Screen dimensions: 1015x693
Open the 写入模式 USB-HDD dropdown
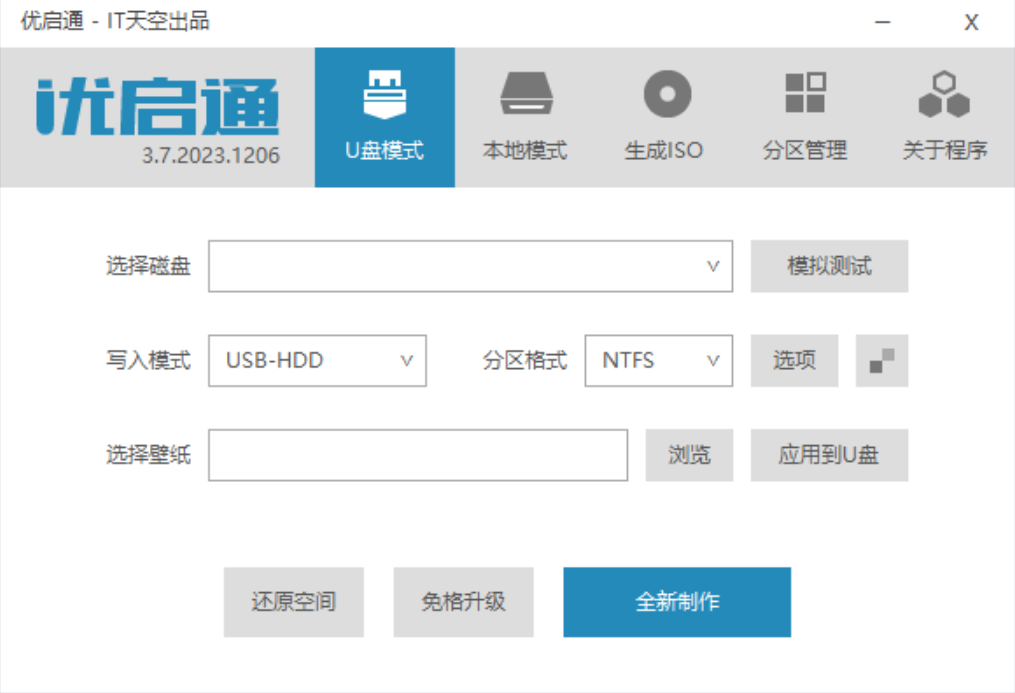click(317, 360)
